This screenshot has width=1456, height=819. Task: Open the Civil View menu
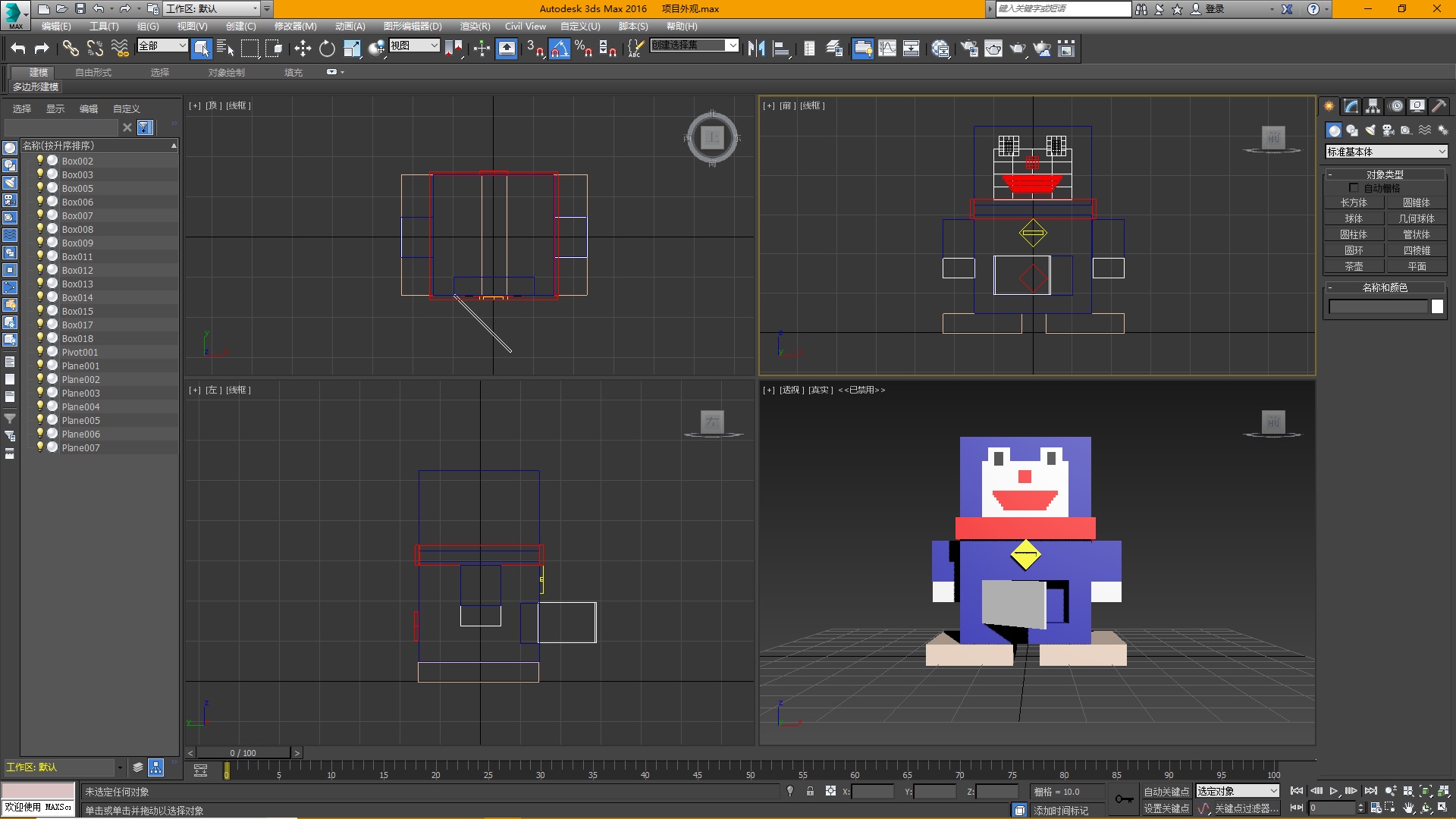click(x=526, y=26)
